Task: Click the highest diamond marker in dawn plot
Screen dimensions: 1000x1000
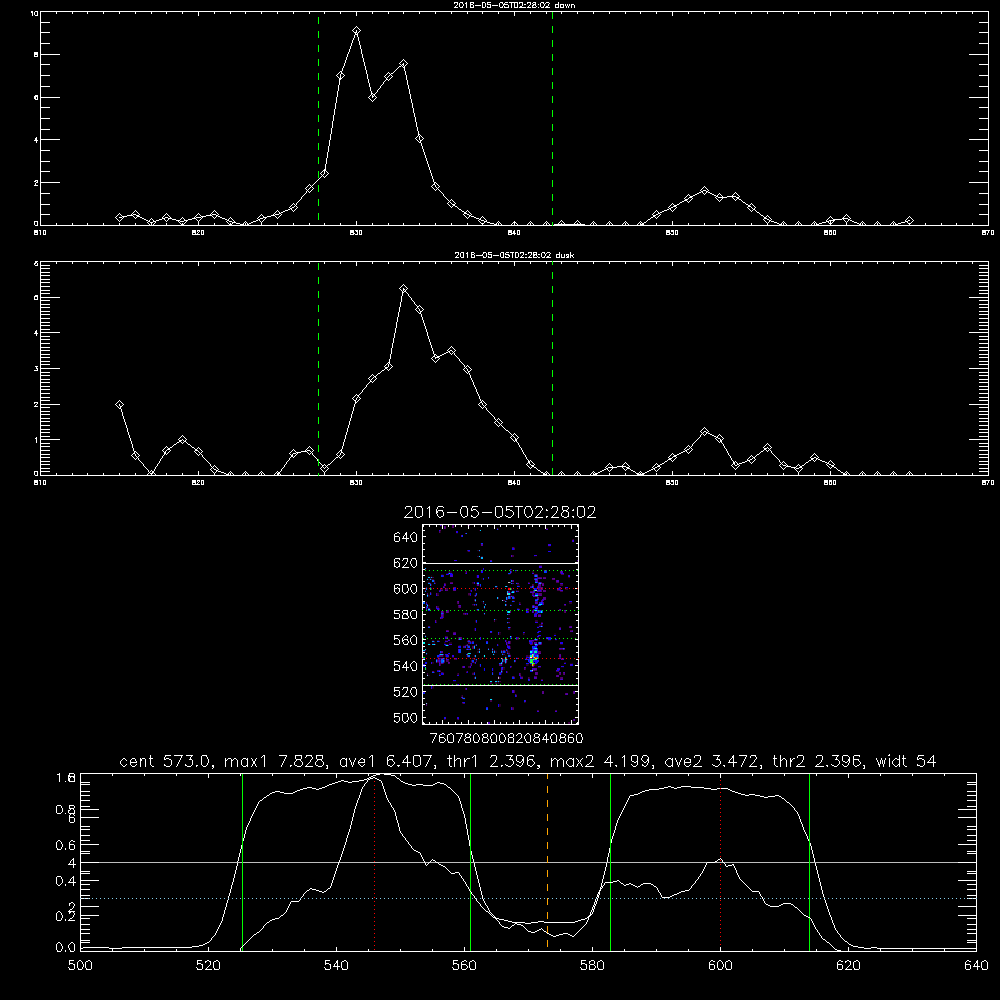Action: point(357,31)
